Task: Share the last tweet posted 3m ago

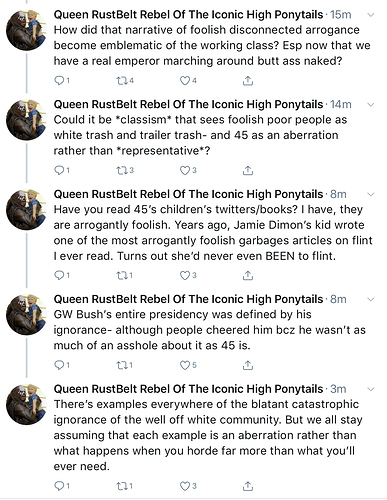Action: 248,486
